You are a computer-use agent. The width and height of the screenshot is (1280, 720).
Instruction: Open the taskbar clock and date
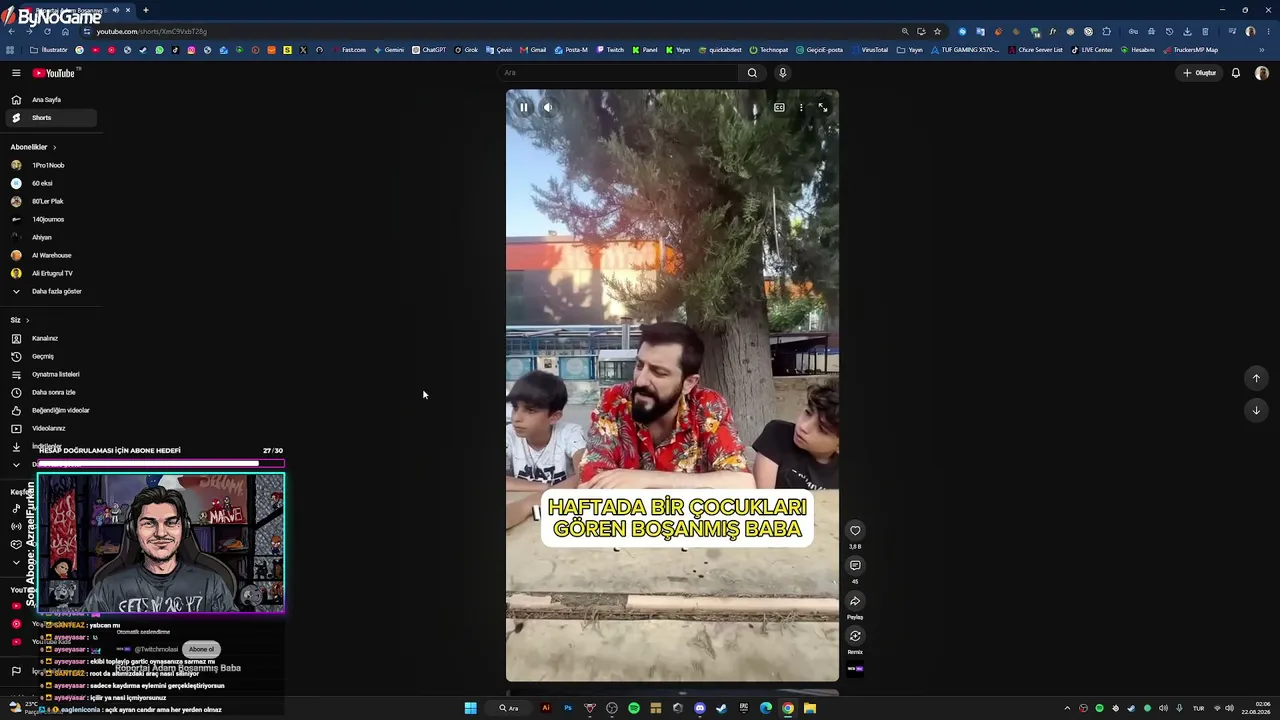pyautogui.click(x=1256, y=708)
